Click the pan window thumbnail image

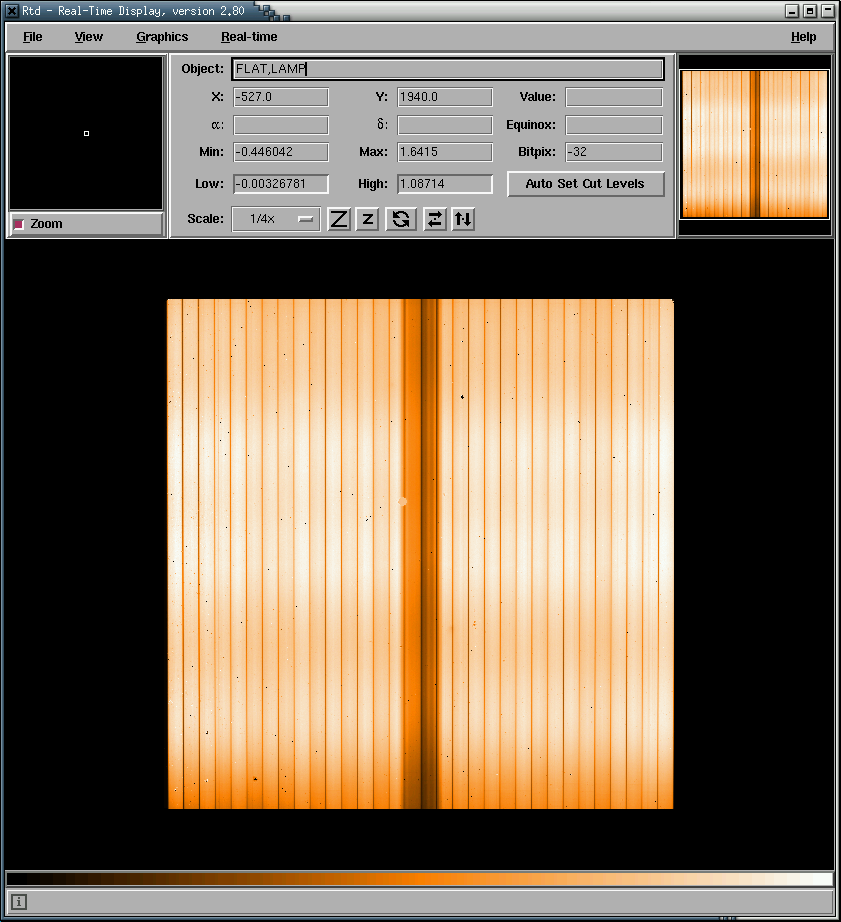pos(755,144)
